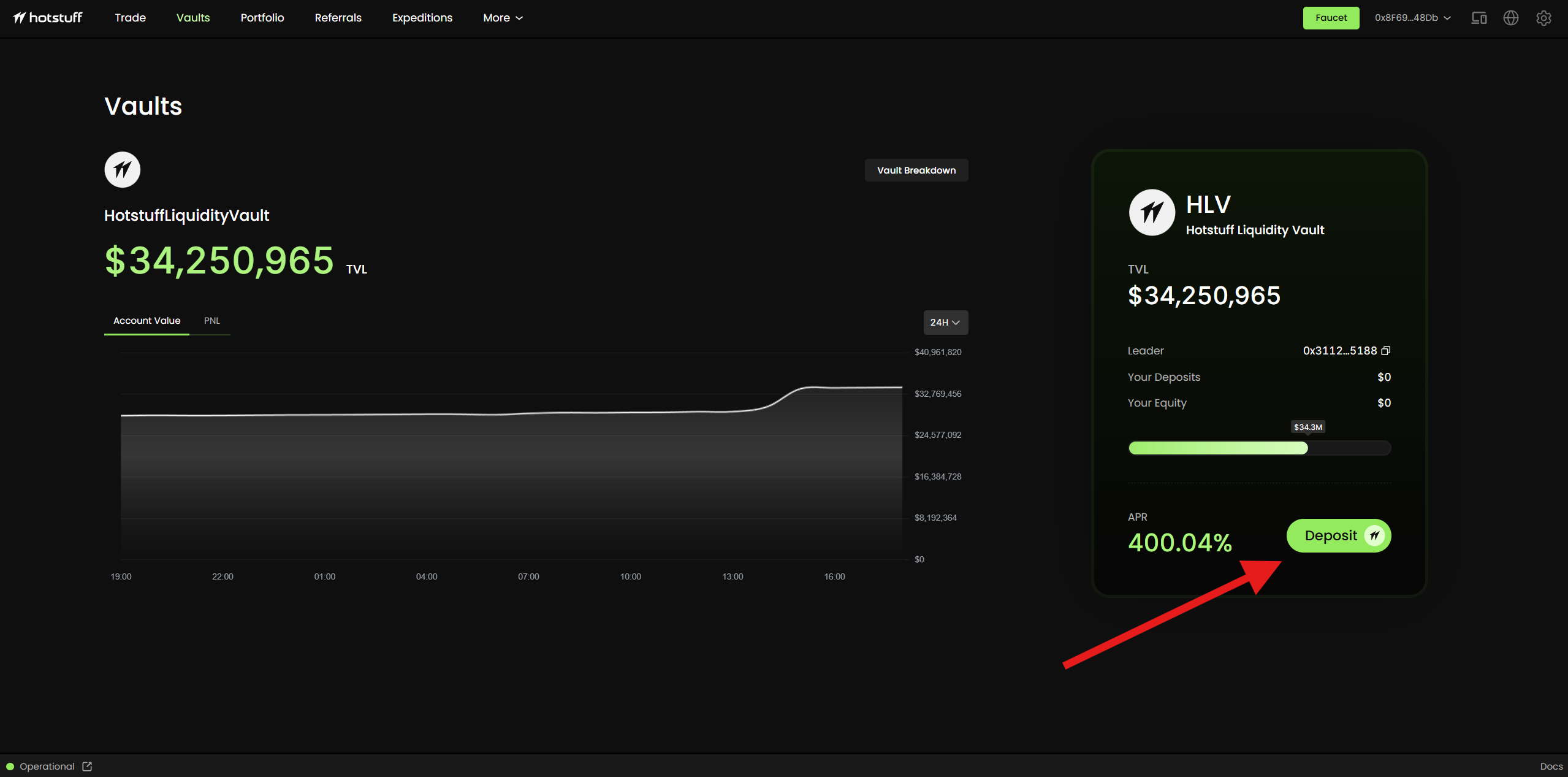1568x777 pixels.
Task: Click the hotstuff logo in header
Action: coord(48,18)
